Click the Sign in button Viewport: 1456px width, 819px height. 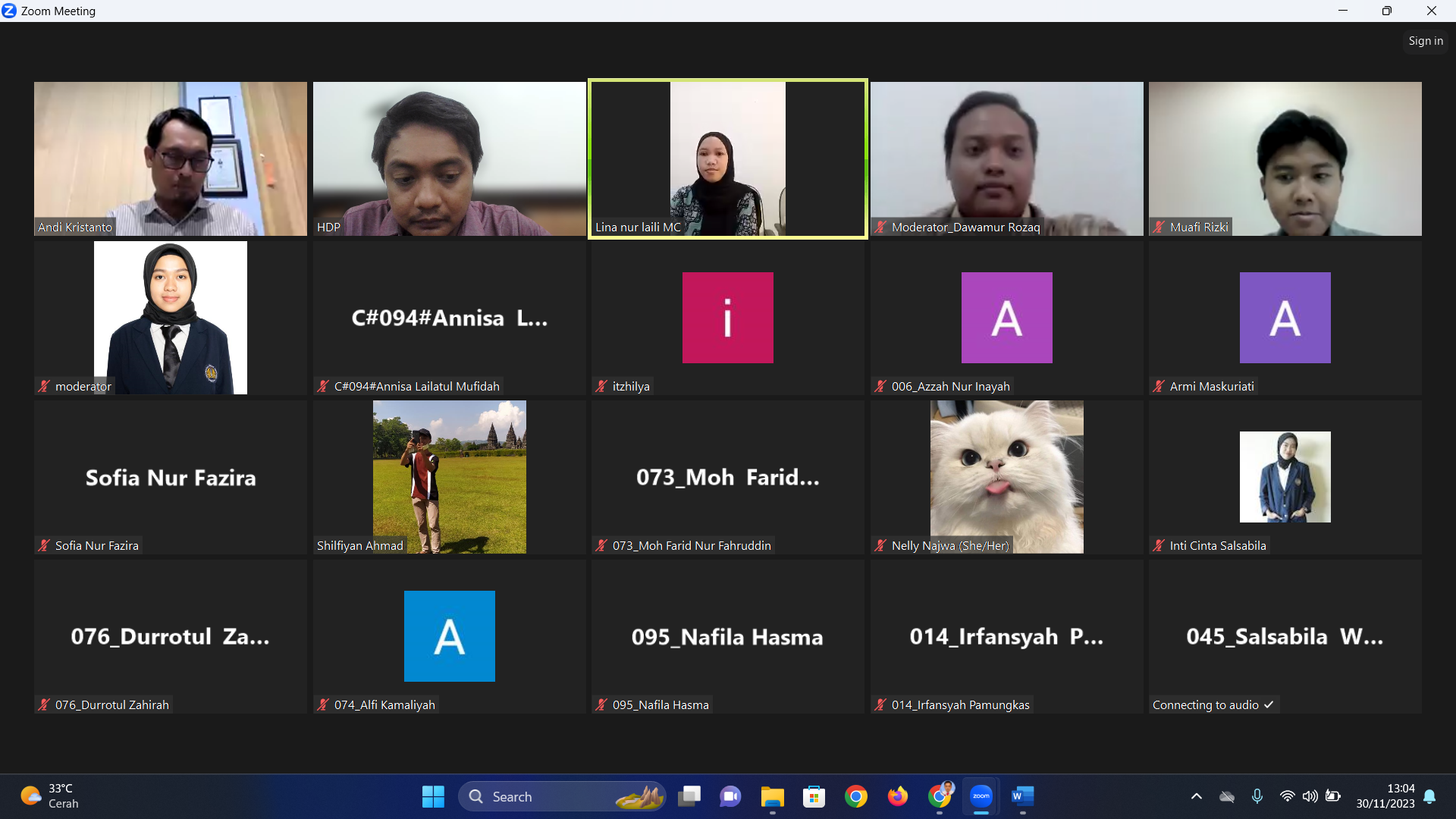1426,41
